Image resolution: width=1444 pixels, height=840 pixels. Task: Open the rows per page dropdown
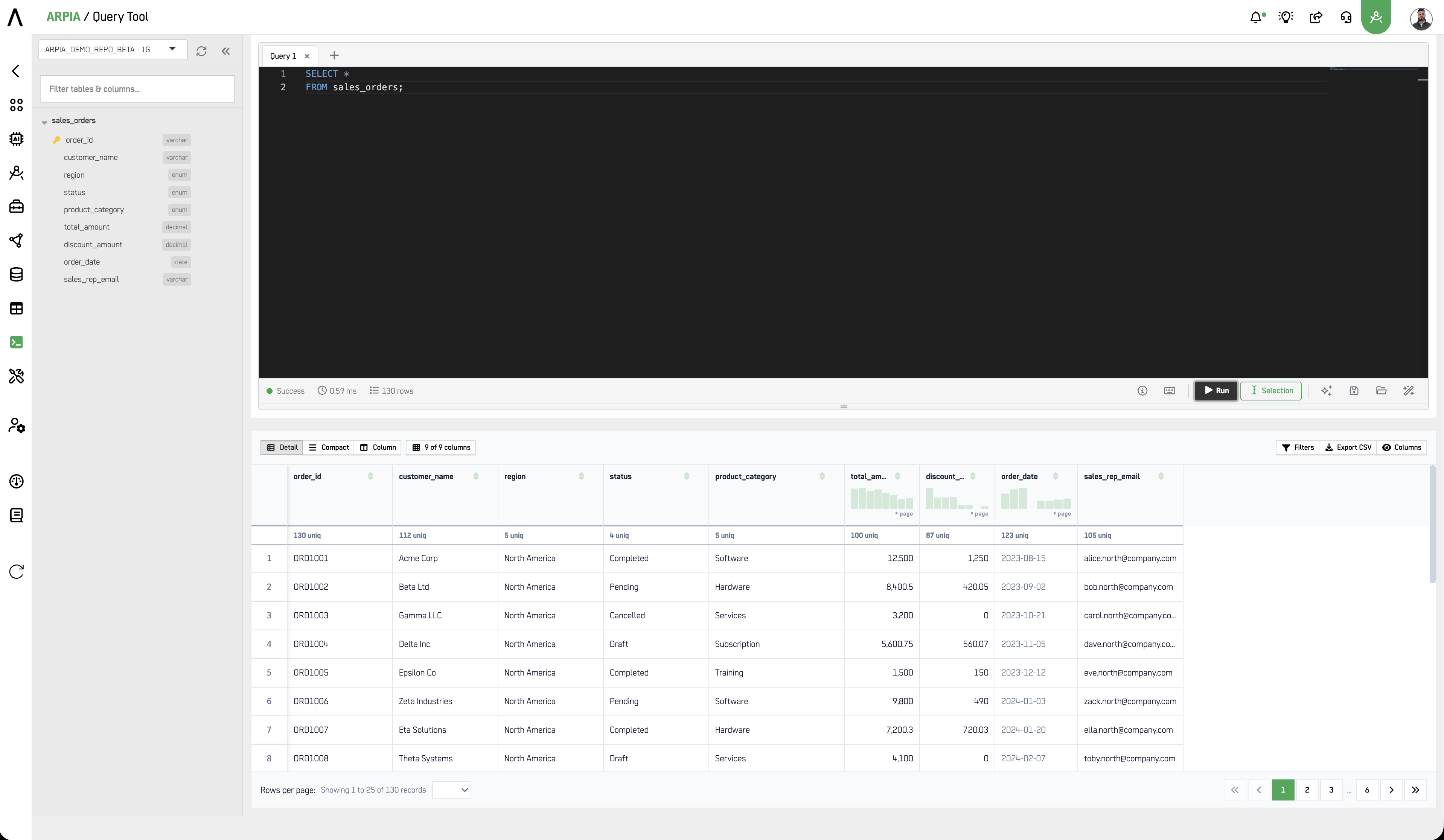pos(452,790)
